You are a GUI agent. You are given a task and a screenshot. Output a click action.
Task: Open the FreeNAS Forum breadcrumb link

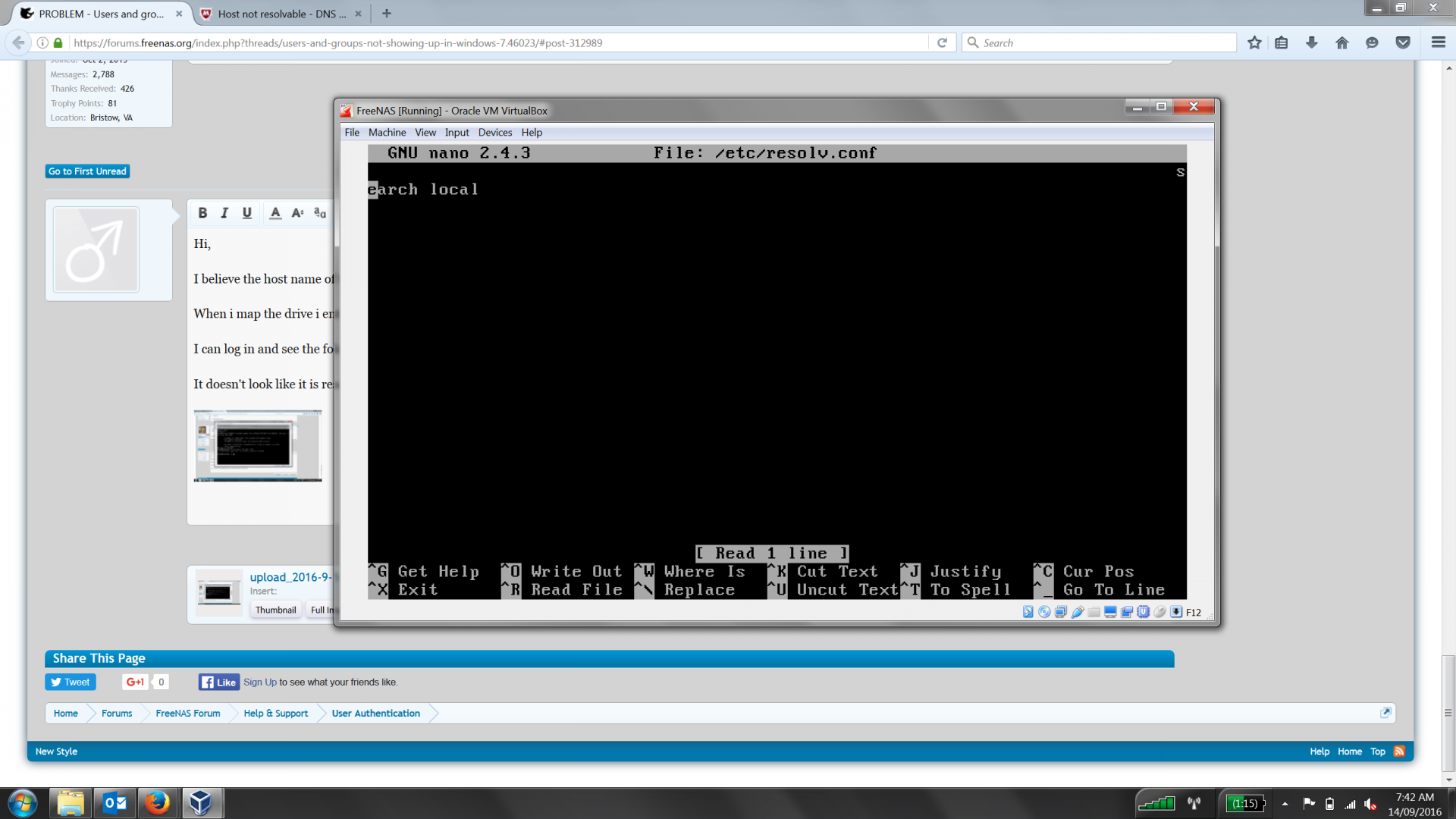point(188,714)
